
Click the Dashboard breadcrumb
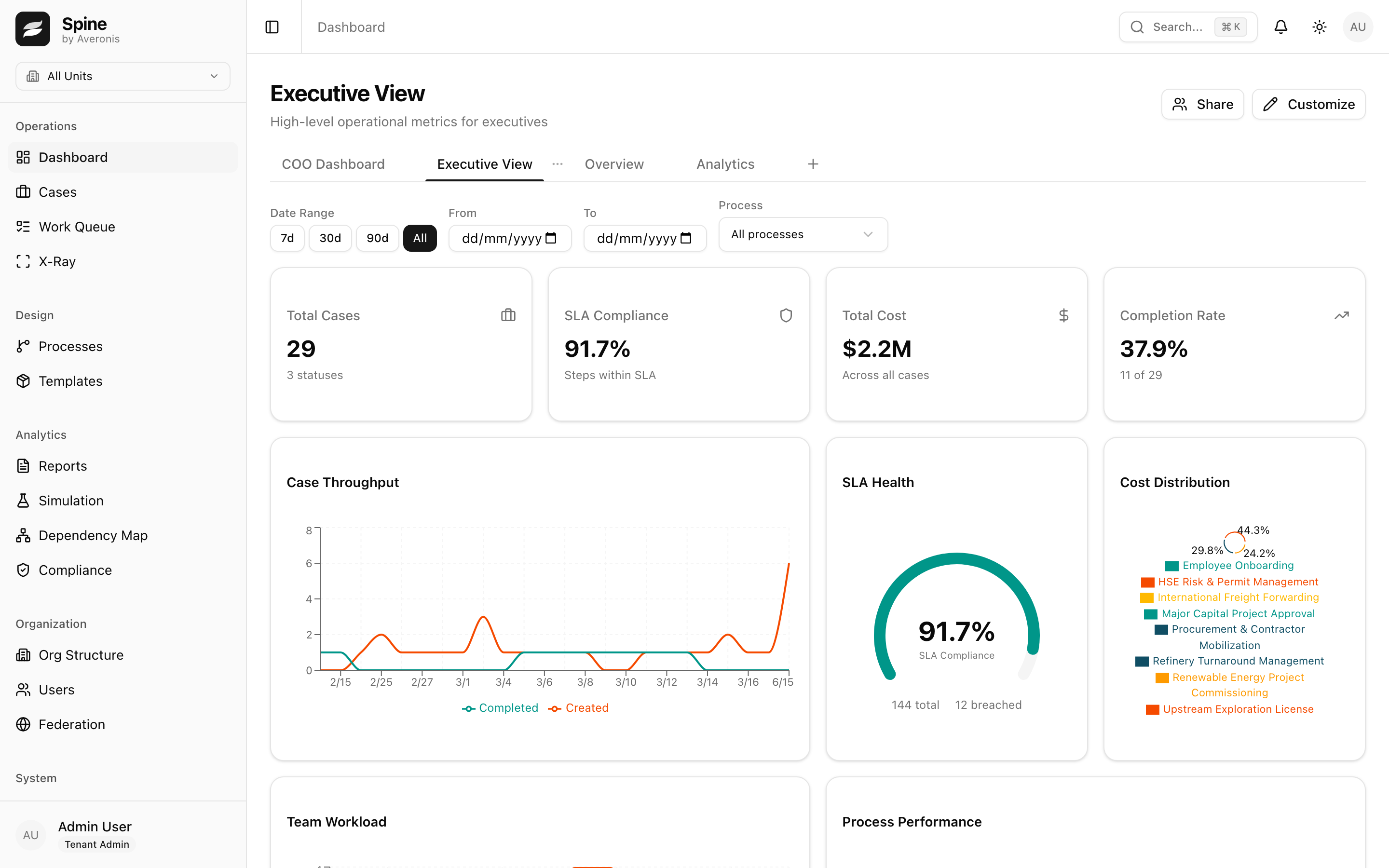tap(351, 27)
